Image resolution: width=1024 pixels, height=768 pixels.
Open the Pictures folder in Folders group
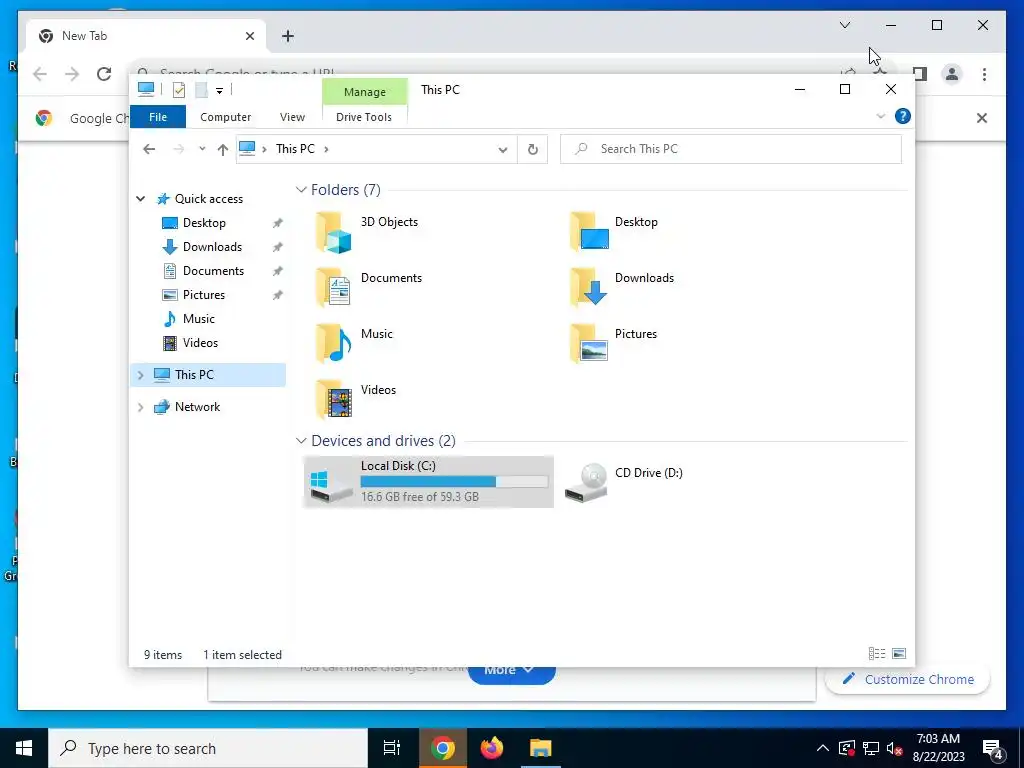pos(588,344)
